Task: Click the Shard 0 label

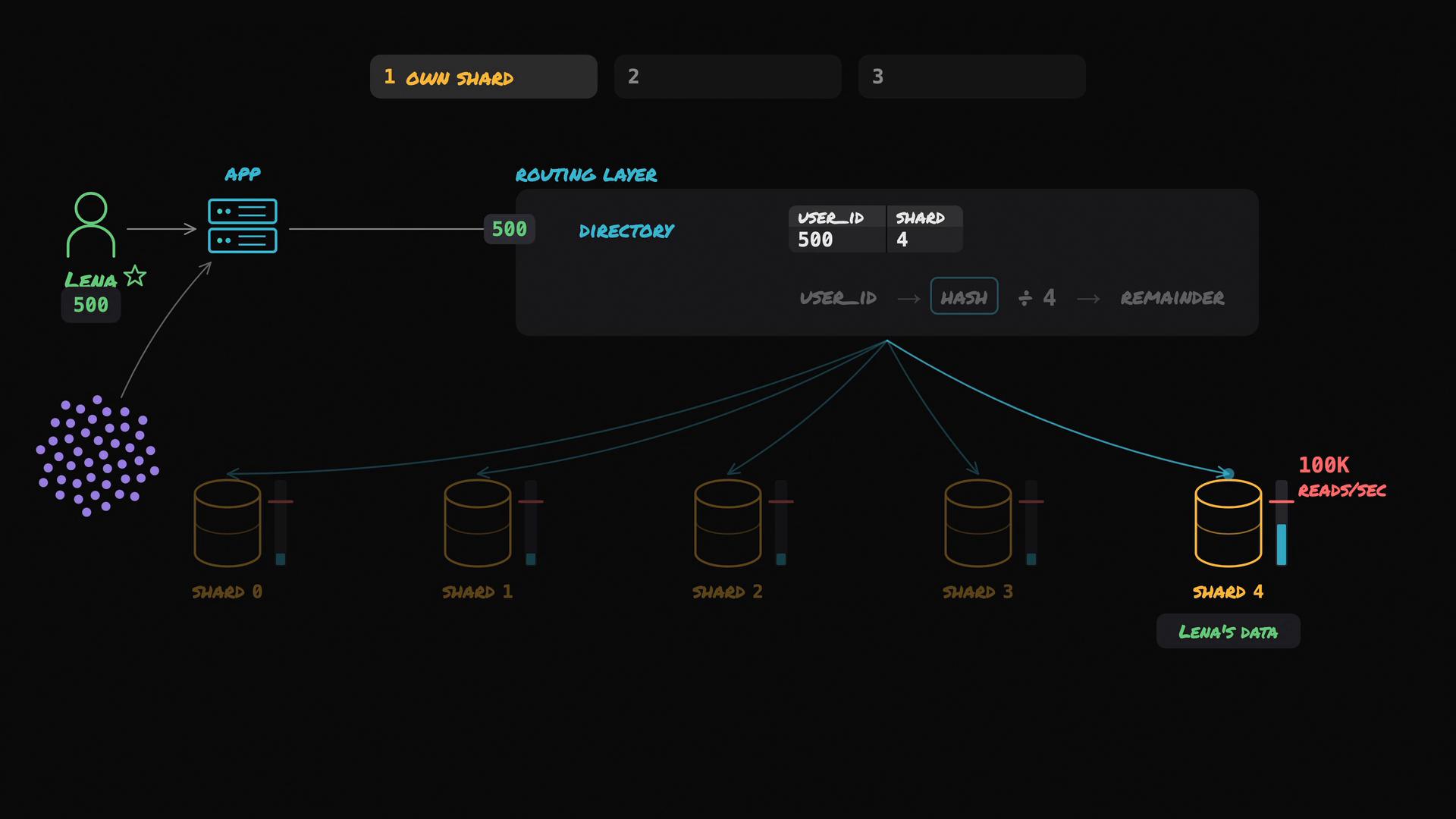Action: click(227, 591)
